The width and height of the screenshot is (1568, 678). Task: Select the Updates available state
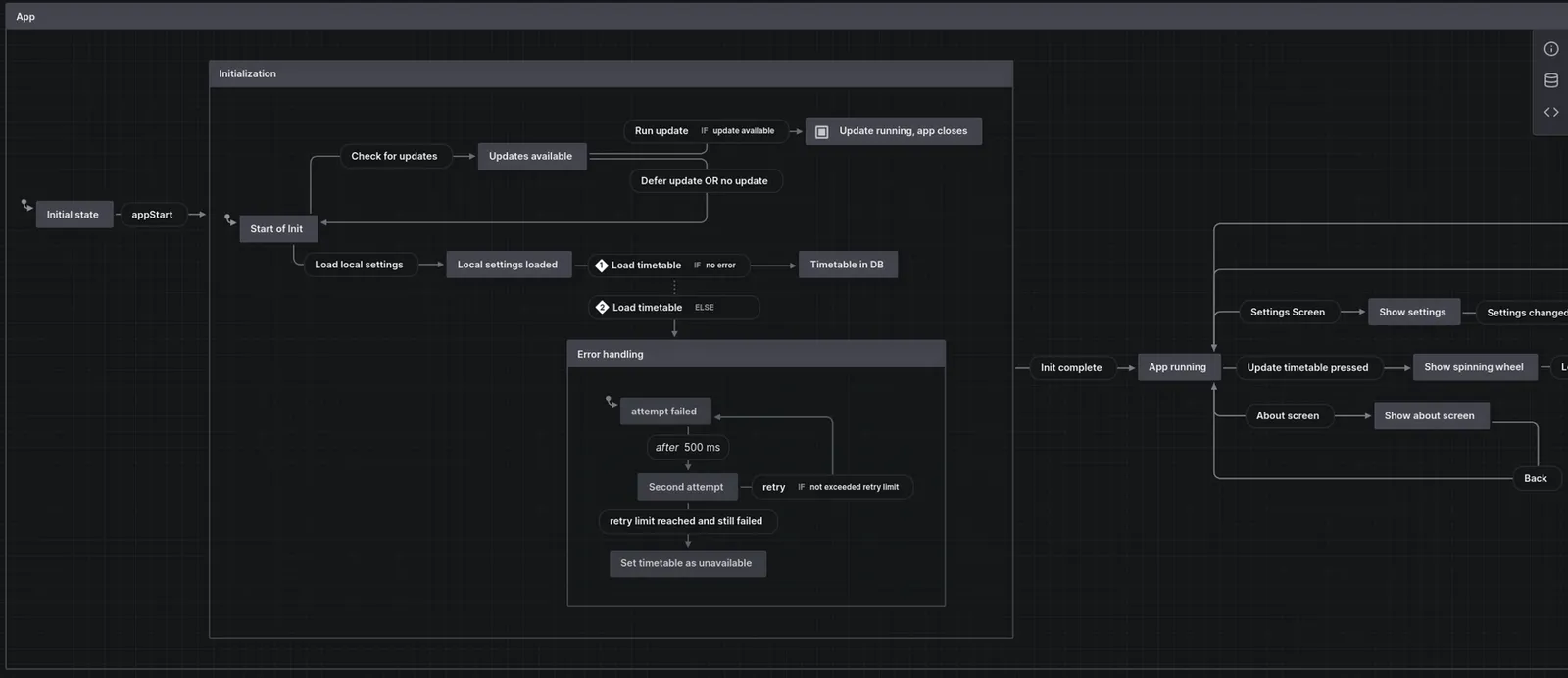tap(531, 156)
